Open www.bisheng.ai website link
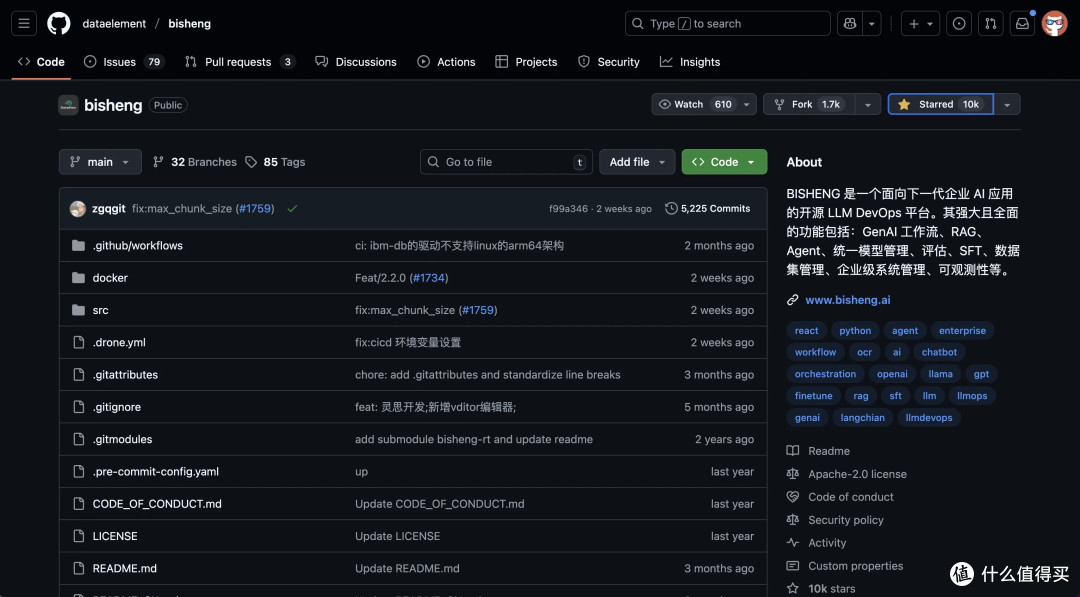Screen dimensions: 1080x597 (x=848, y=300)
